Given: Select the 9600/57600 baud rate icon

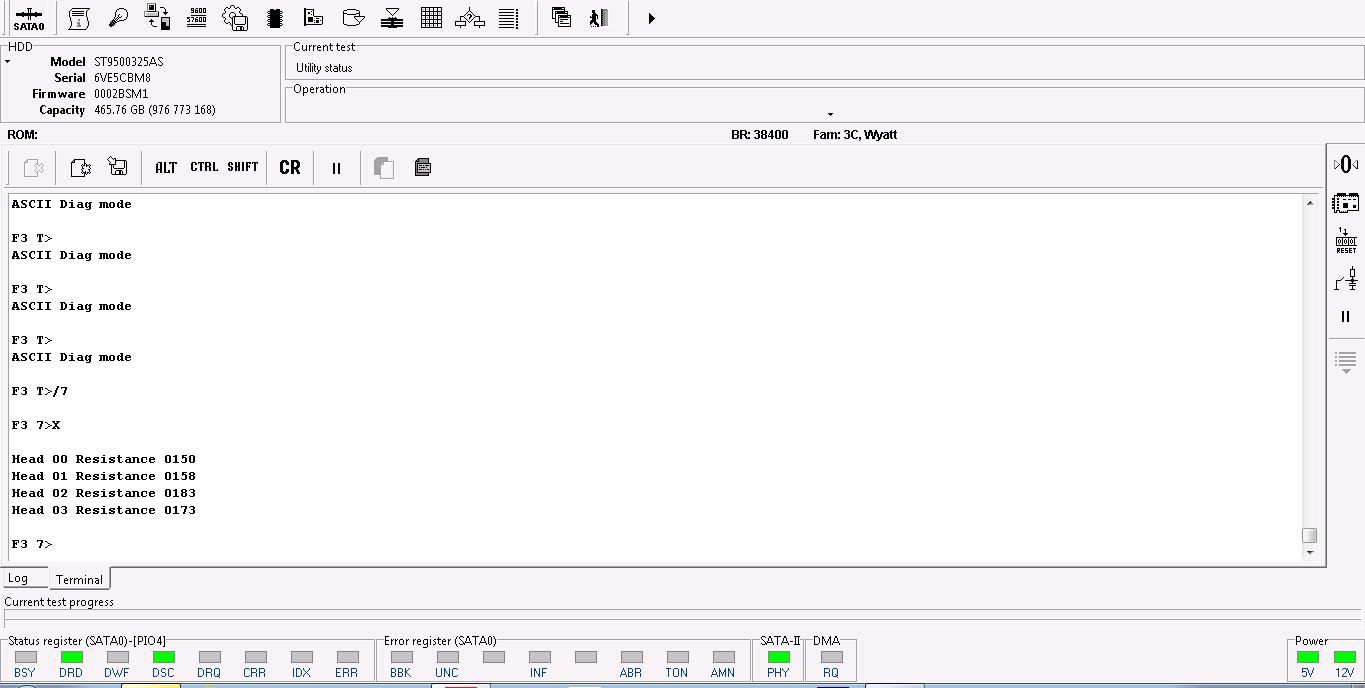Looking at the screenshot, I should [197, 18].
